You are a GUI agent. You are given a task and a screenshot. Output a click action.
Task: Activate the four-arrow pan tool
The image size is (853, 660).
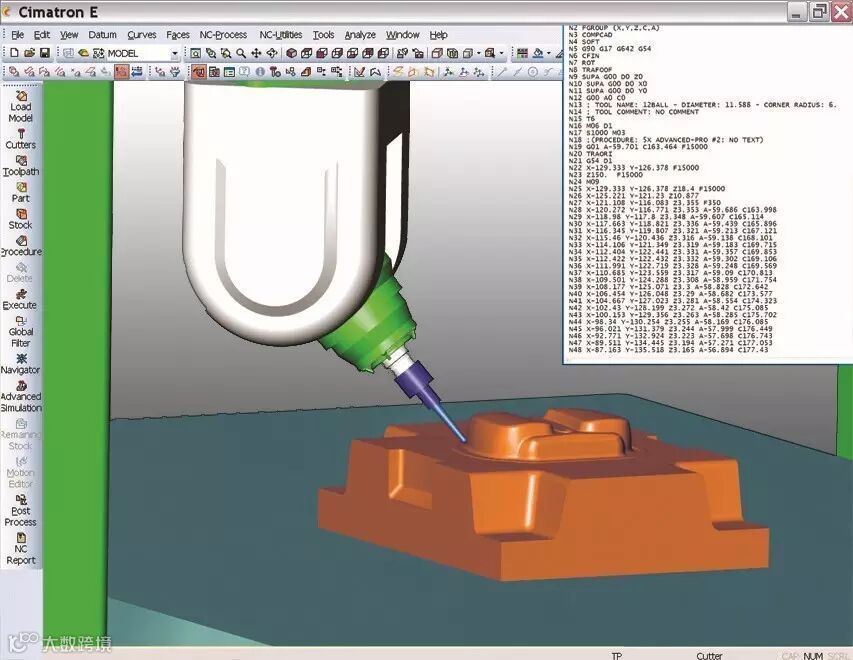tap(256, 53)
